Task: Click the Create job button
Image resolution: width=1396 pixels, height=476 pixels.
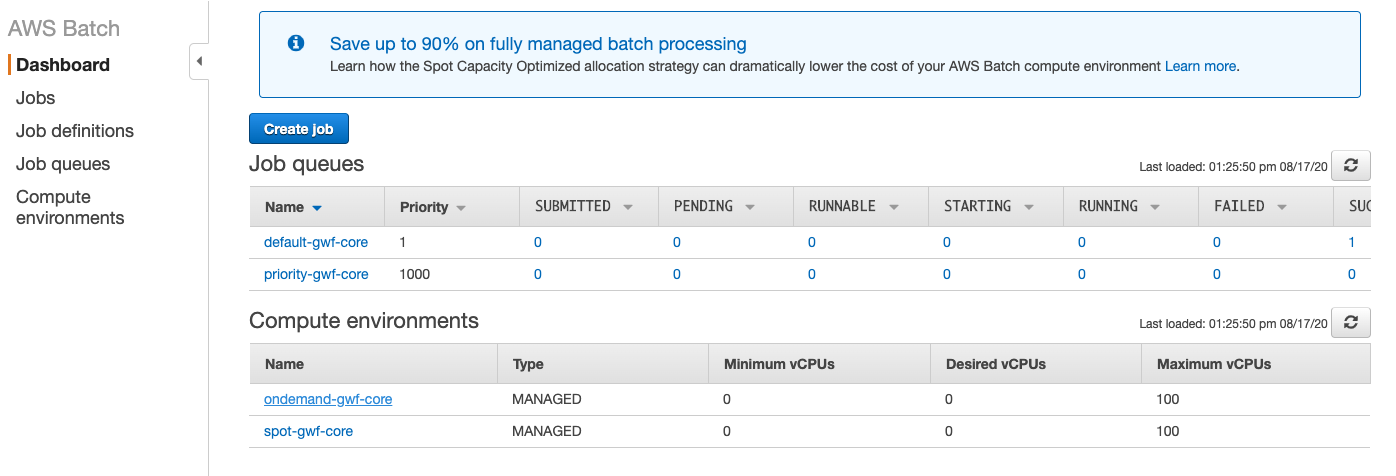Action: pos(299,129)
